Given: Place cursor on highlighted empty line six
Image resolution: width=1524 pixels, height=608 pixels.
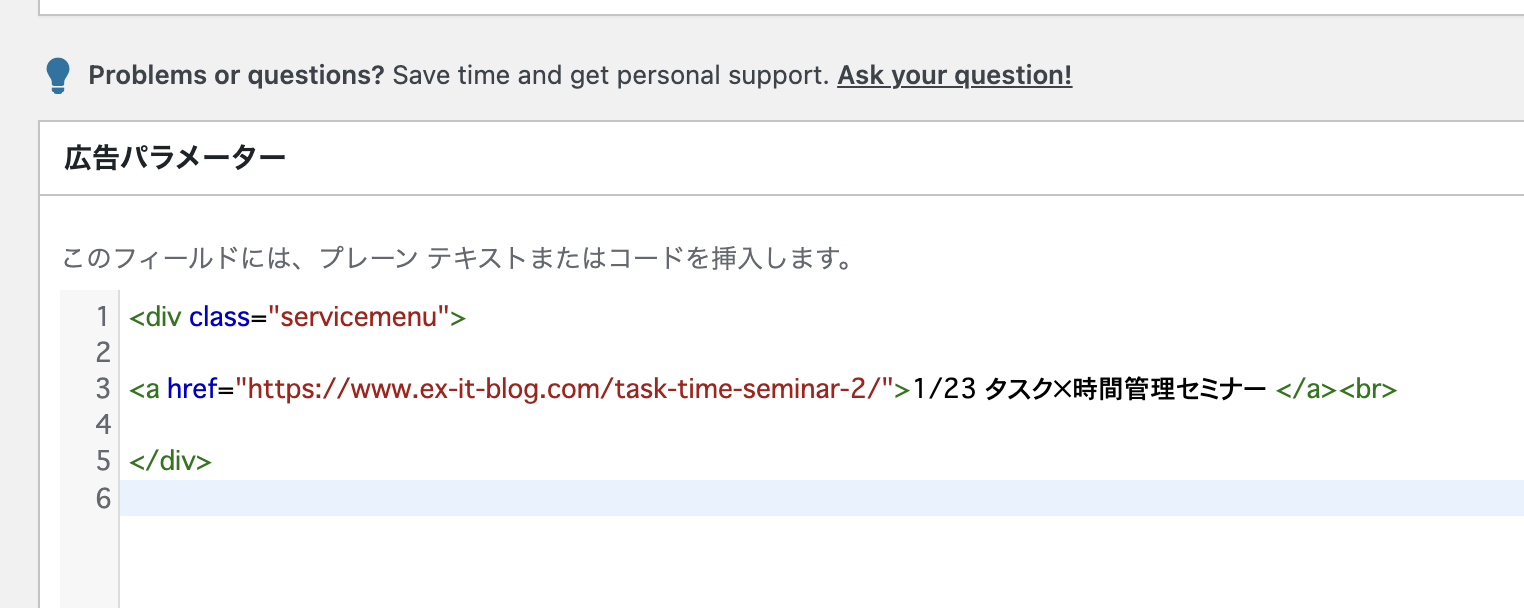Looking at the screenshot, I should coord(821,498).
